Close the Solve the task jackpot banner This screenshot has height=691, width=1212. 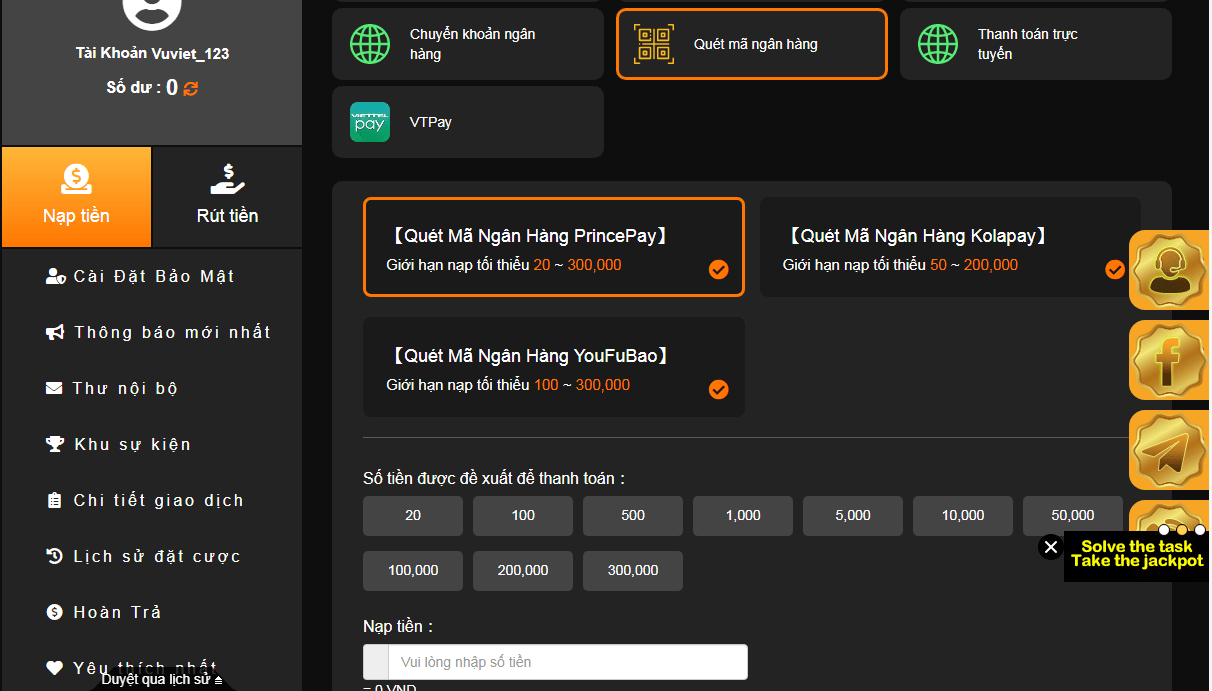pyautogui.click(x=1050, y=547)
